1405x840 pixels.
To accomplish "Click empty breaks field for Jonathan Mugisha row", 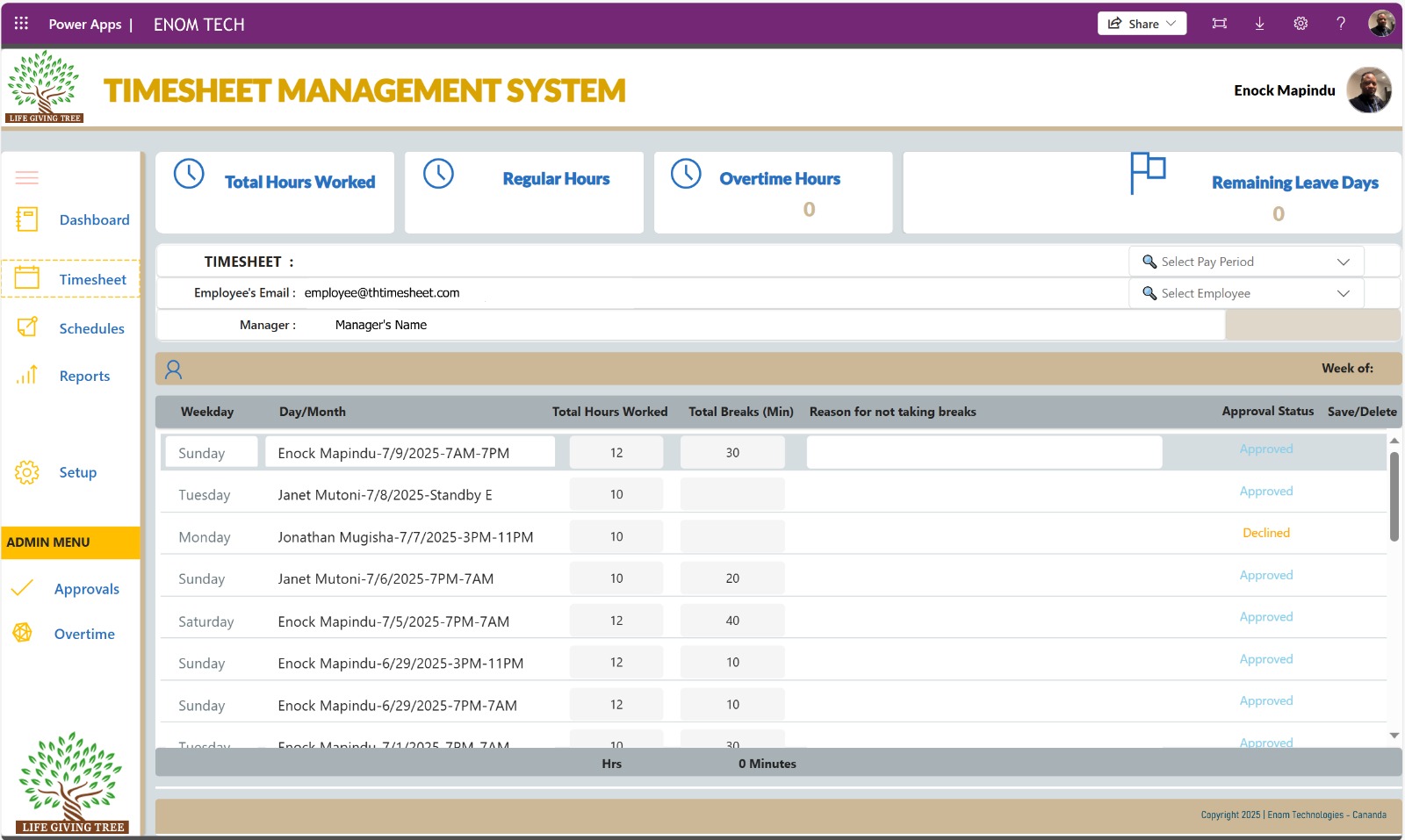I will [x=732, y=536].
